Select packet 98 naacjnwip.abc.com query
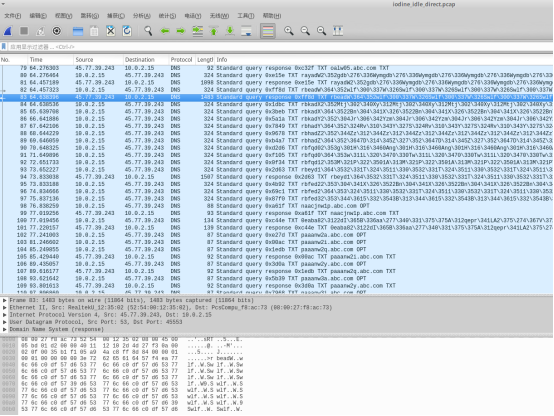Image resolution: width=554 pixels, height=416 pixels. (277, 206)
